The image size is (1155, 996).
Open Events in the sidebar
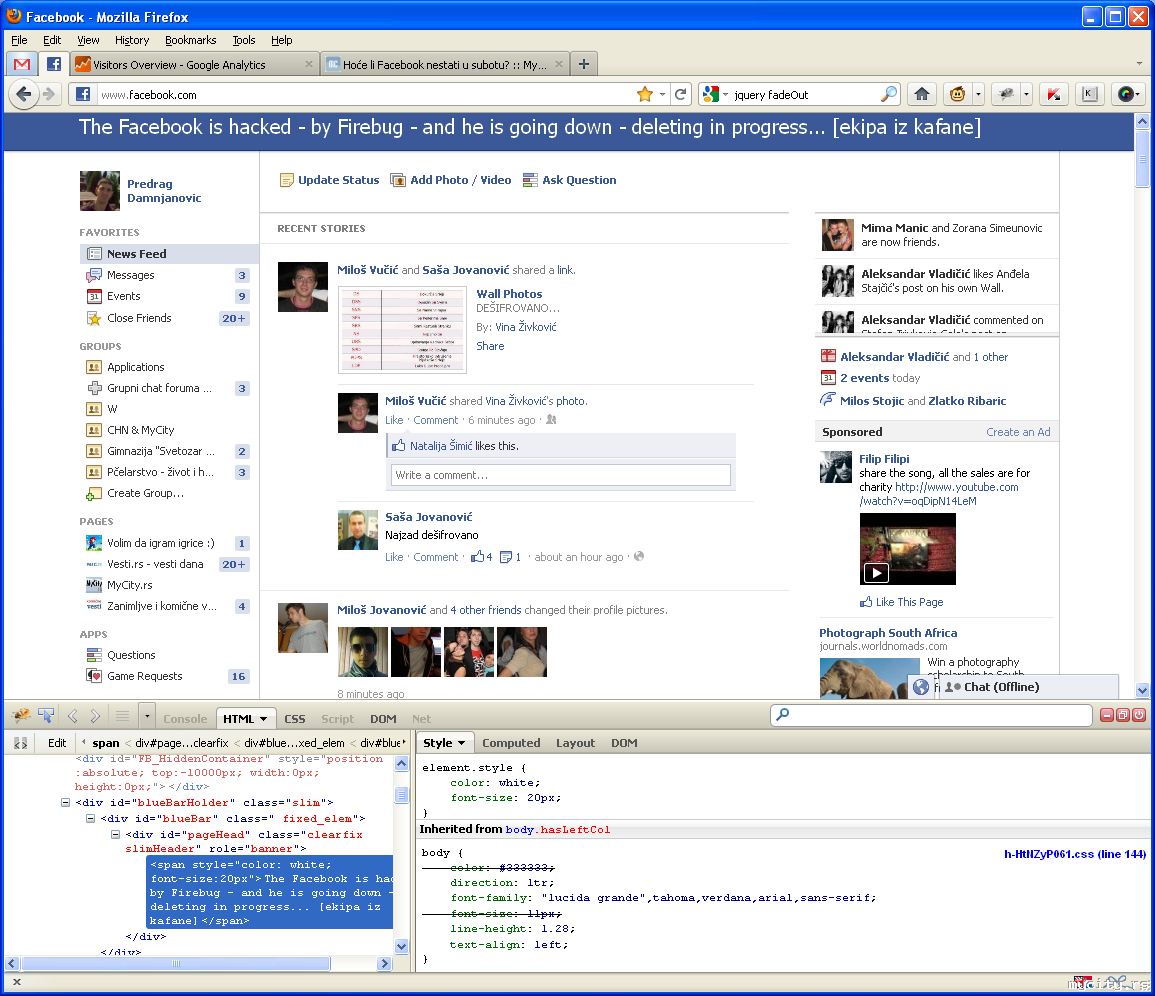pyautogui.click(x=123, y=296)
